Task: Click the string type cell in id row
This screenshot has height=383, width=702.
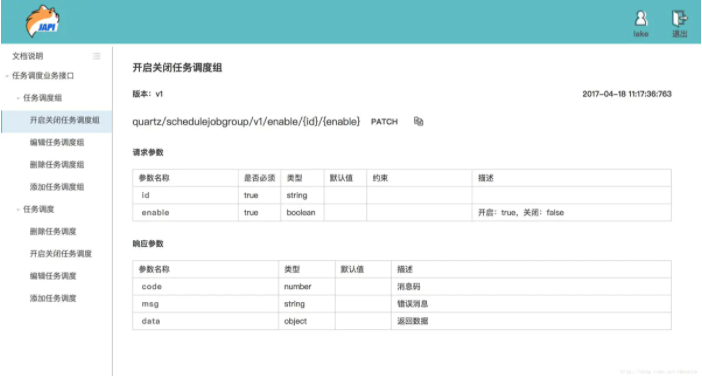Action: pos(302,195)
